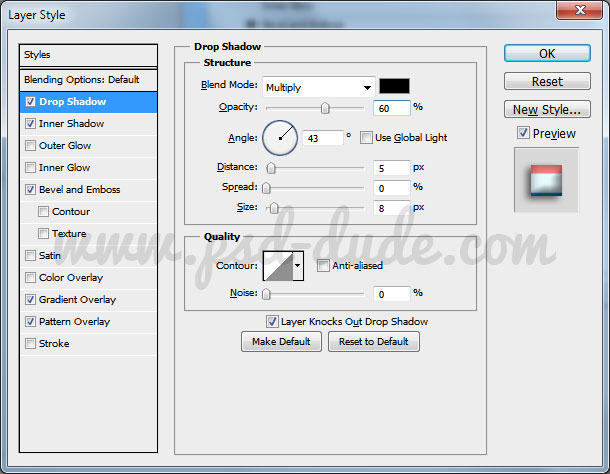Open the Pattern Overlay settings label
The height and width of the screenshot is (474, 610).
[x=75, y=321]
